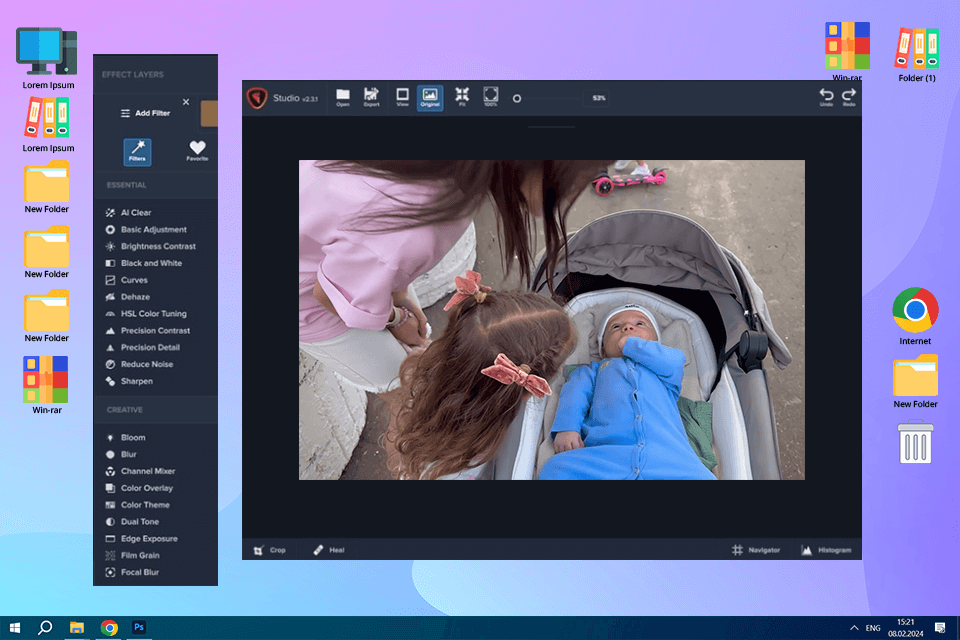Select the Crop tool
This screenshot has width=960, height=640.
[269, 550]
